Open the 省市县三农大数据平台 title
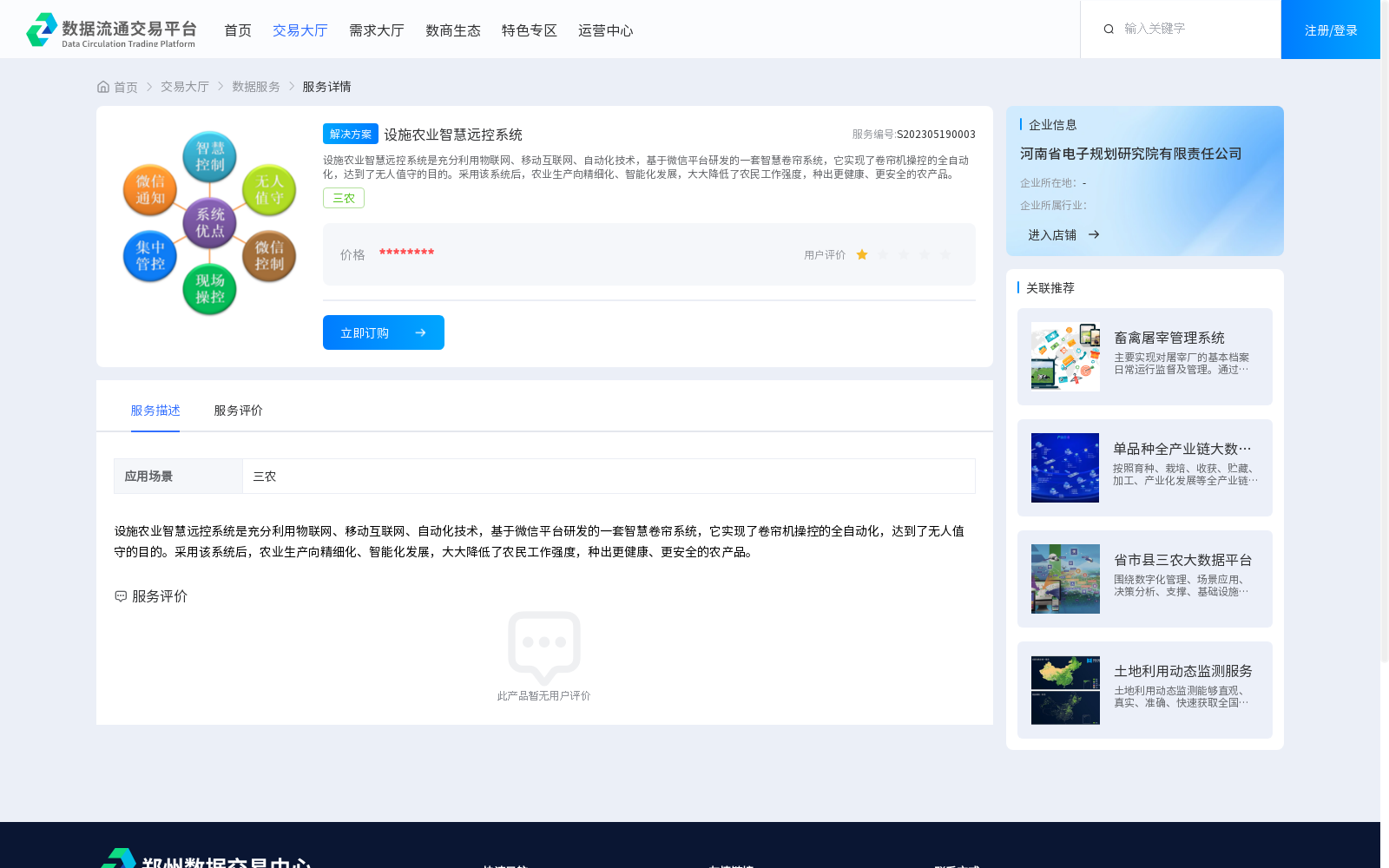 1183,560
